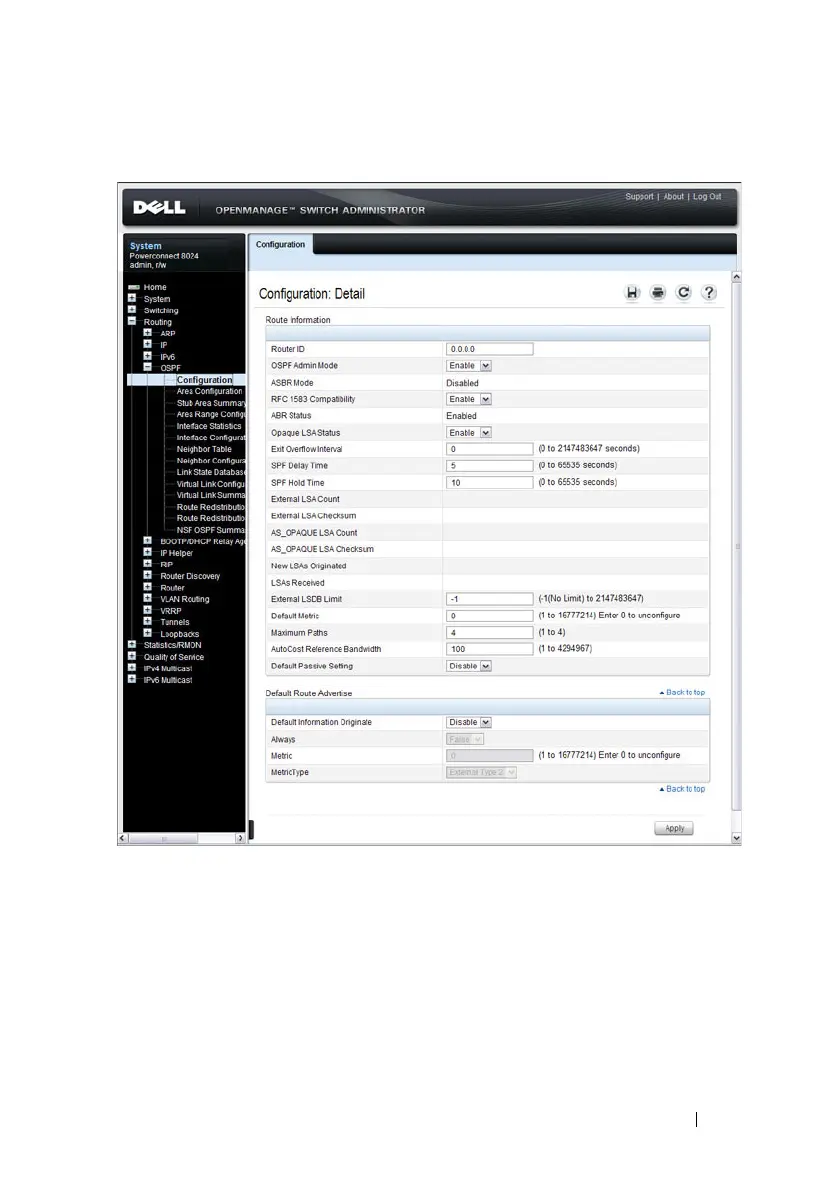Click the Save (disk) icon
Image resolution: width=840 pixels, height=1192 pixels.
click(x=632, y=293)
